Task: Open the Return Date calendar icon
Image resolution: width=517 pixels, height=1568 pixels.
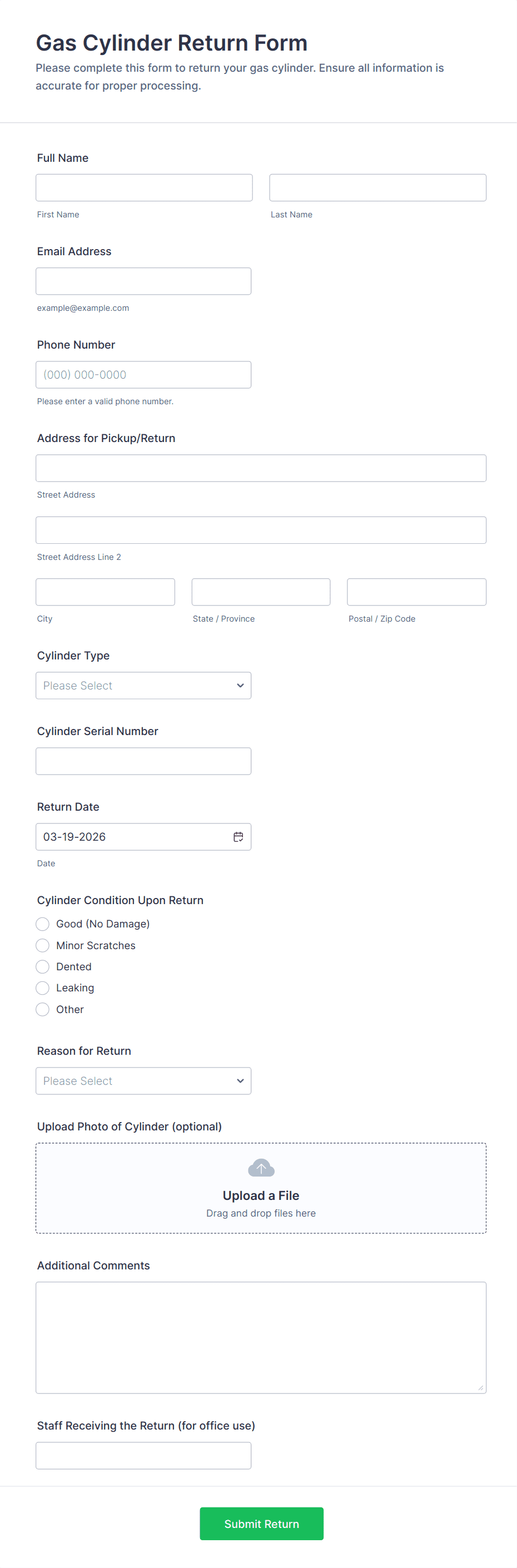Action: (x=238, y=836)
